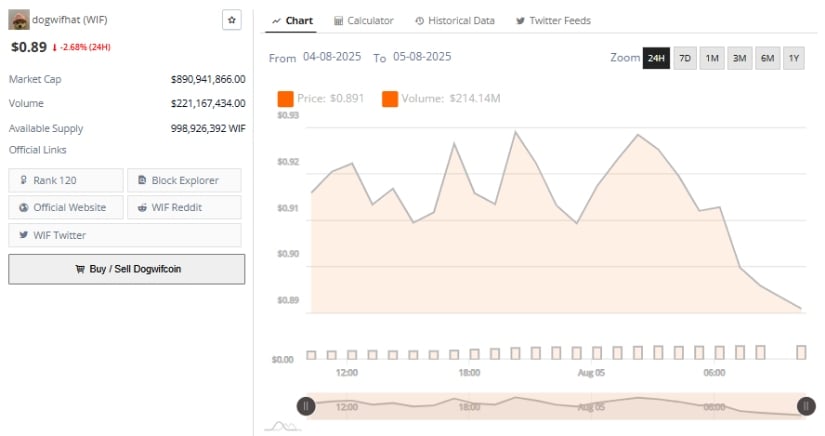Click the WIF Twitter bird icon
Screen dimensions: 825x436
click(24, 235)
